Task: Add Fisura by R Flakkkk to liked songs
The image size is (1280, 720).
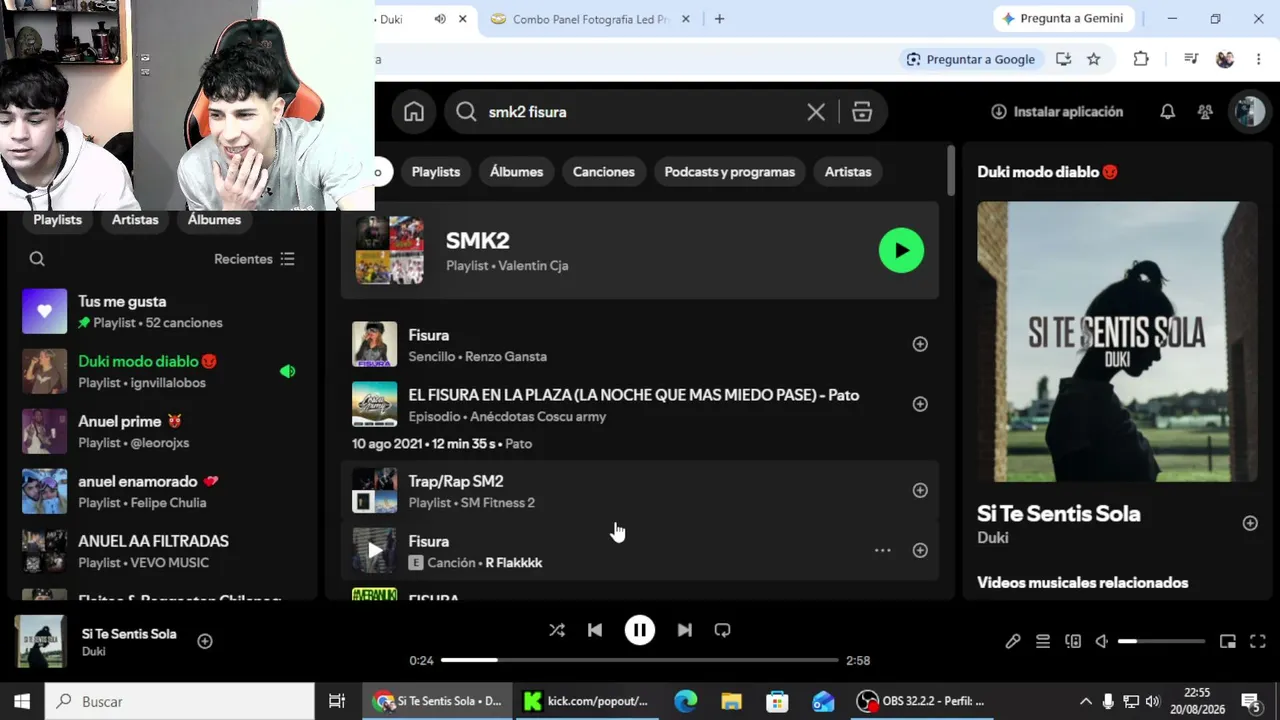Action: pos(920,550)
